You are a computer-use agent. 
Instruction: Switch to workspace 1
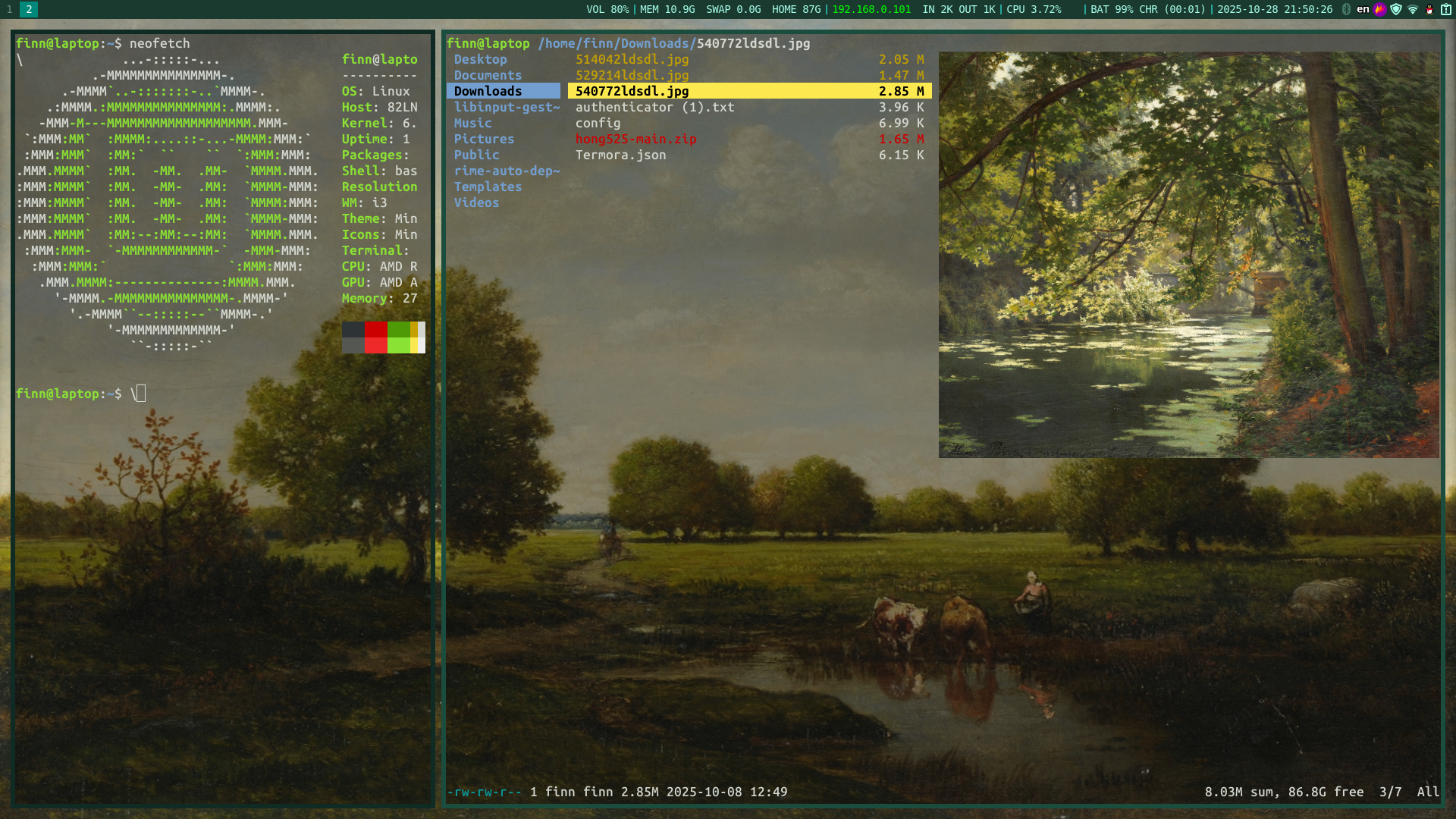pyautogui.click(x=9, y=9)
